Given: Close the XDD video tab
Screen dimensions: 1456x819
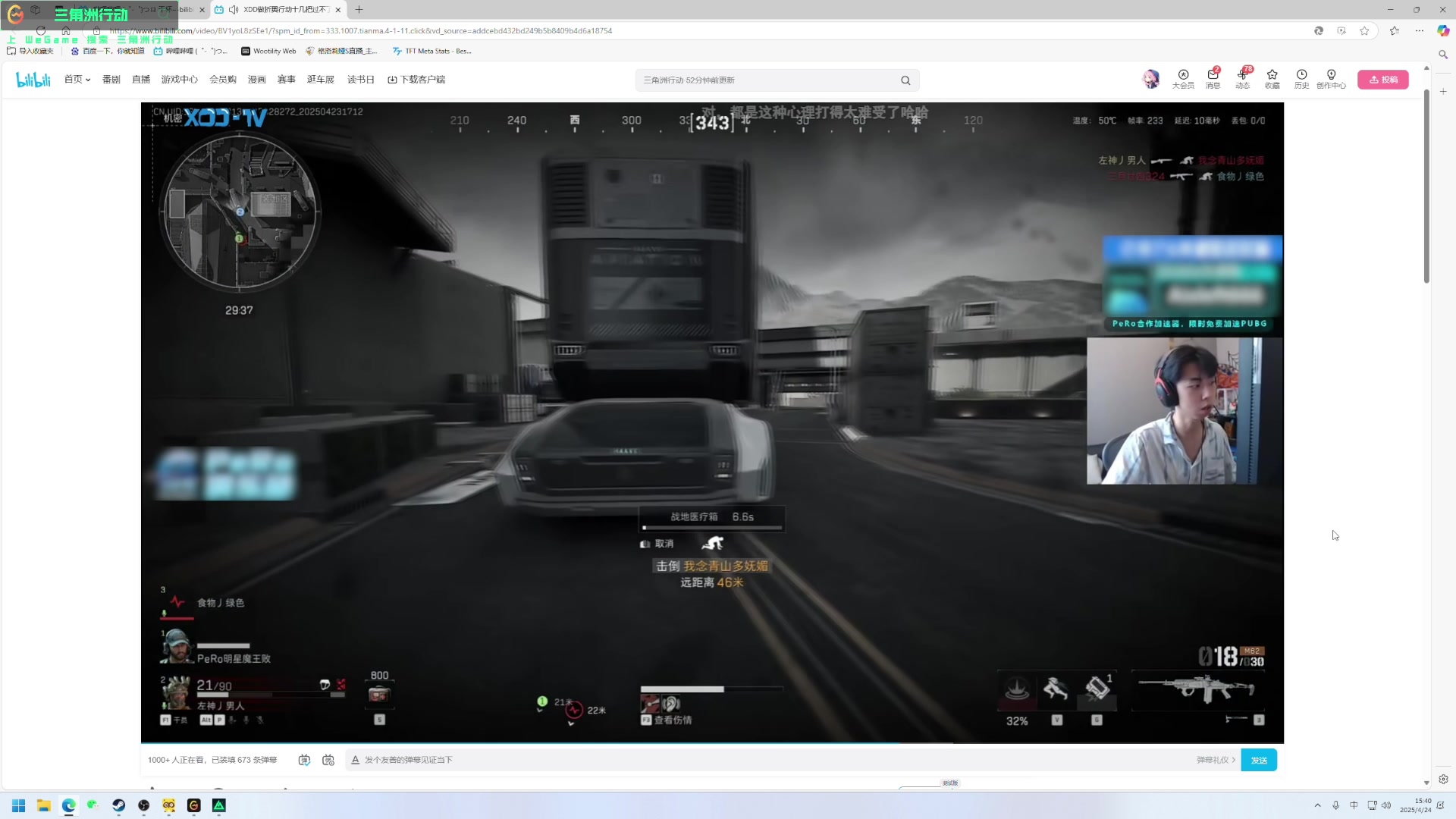Looking at the screenshot, I should pos(338,10).
